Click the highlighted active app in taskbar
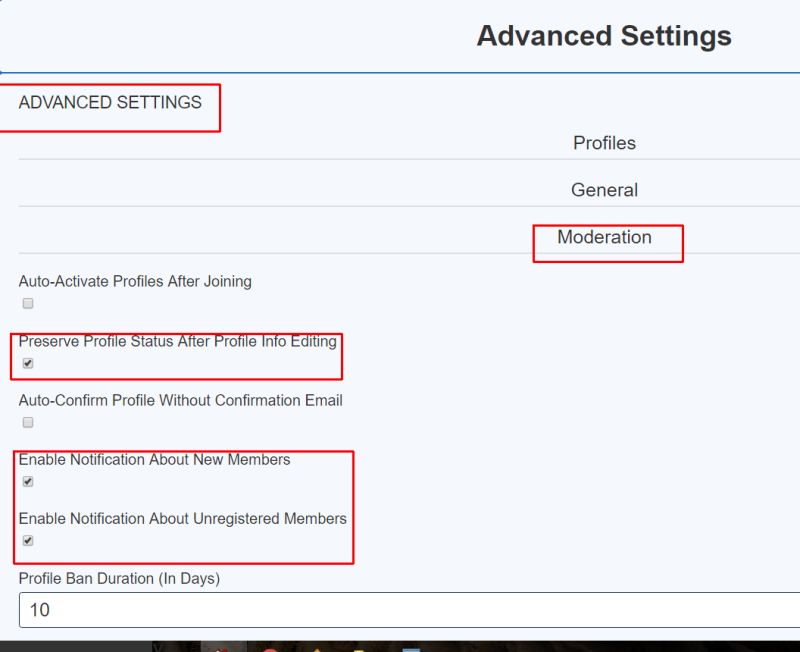800x652 pixels. click(222, 647)
